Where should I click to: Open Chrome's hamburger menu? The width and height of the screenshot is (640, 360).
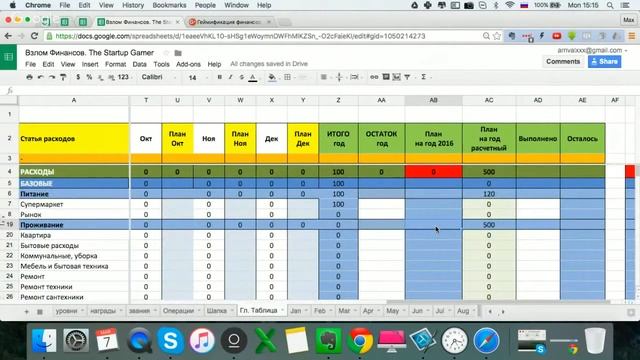tap(631, 36)
